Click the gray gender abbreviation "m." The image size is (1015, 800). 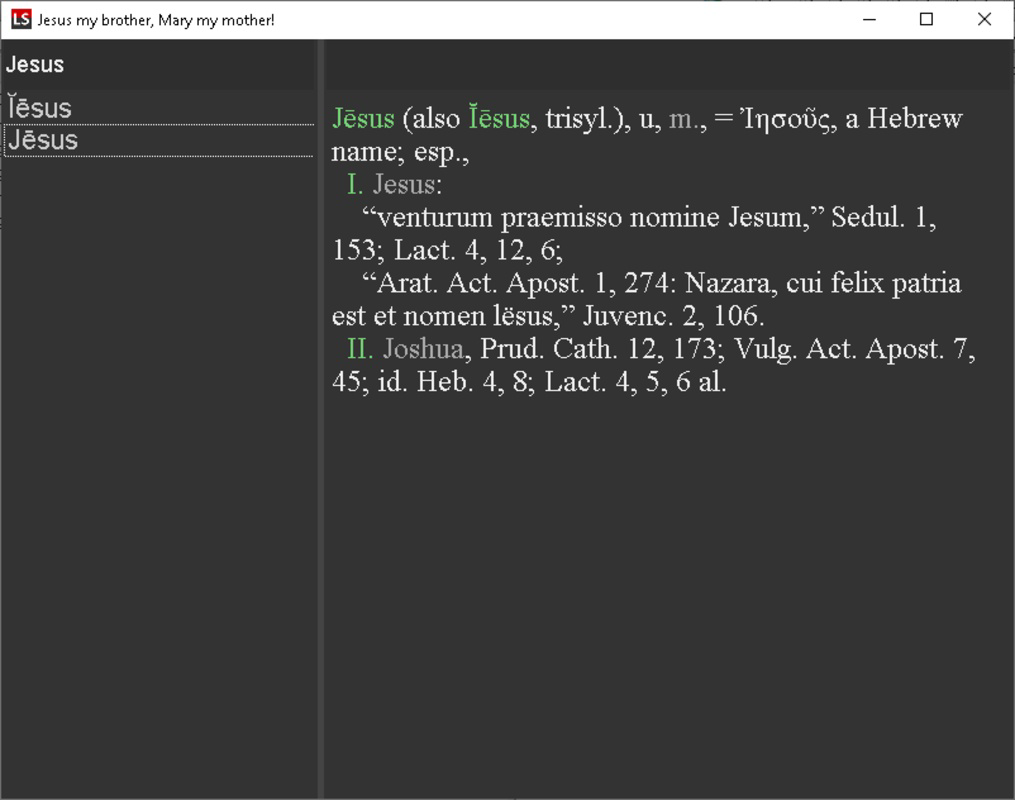(685, 119)
